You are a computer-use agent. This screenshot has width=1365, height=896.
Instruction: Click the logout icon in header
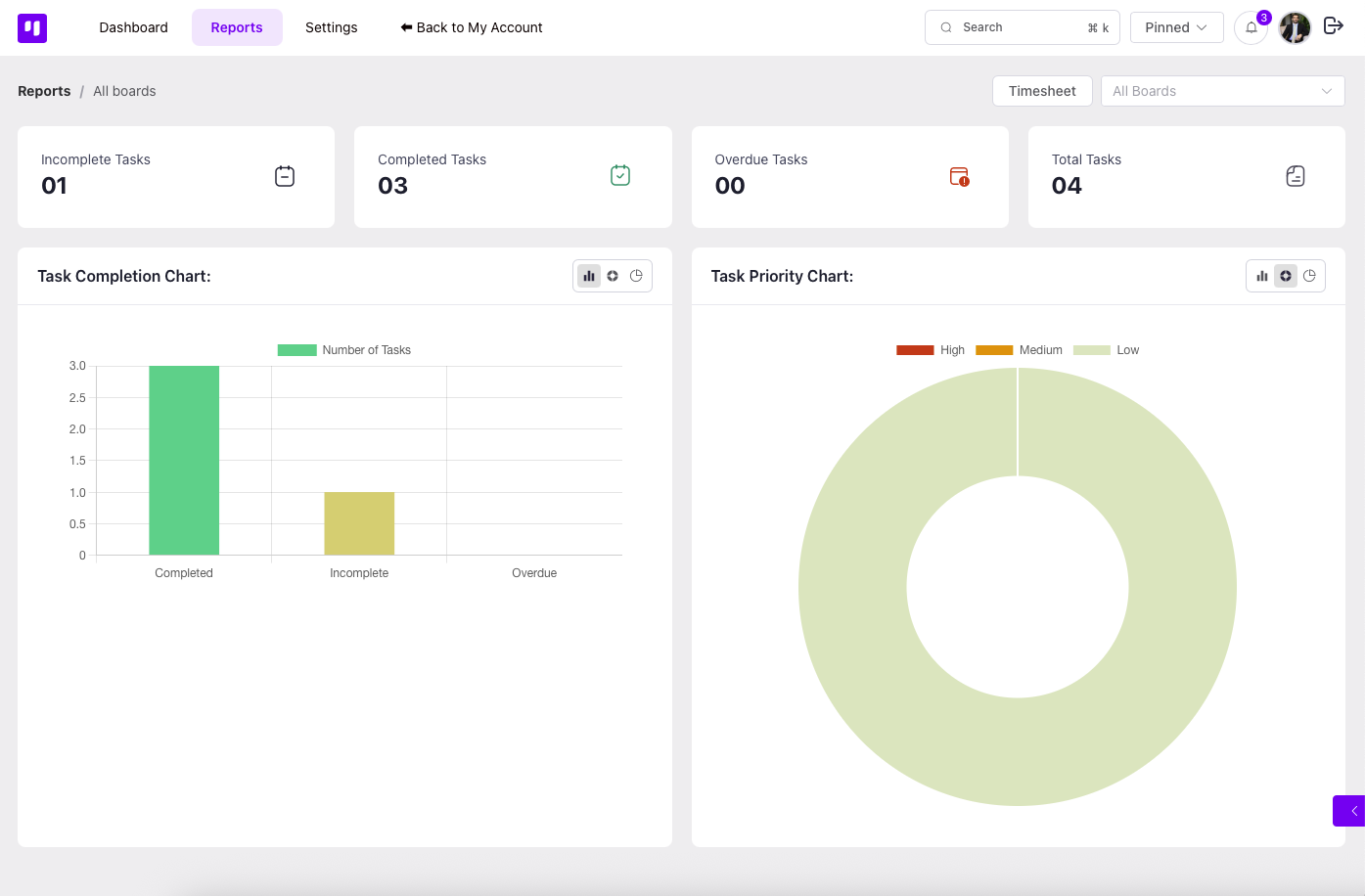pos(1333,26)
